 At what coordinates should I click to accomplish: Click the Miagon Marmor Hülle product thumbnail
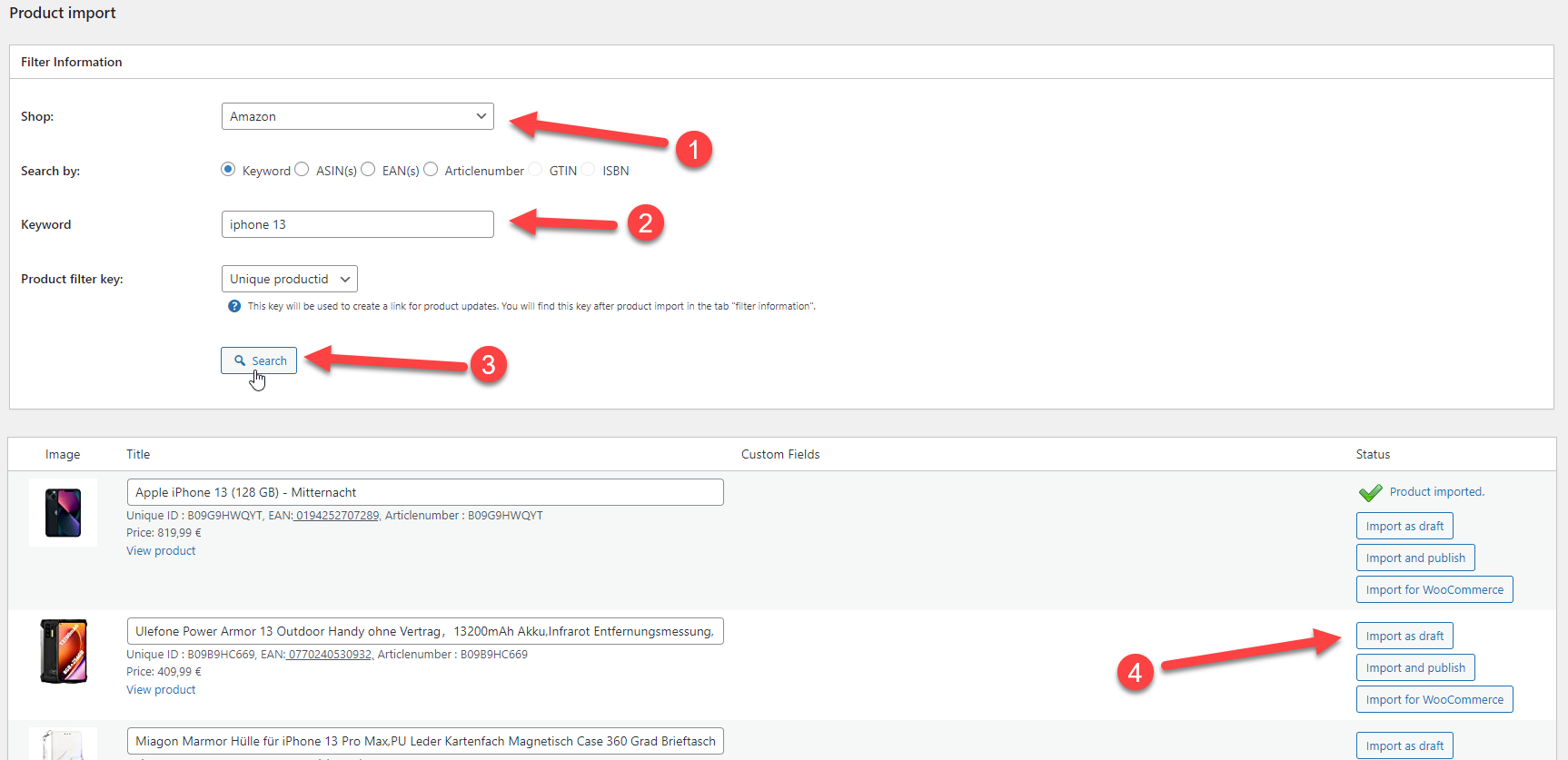(x=63, y=744)
